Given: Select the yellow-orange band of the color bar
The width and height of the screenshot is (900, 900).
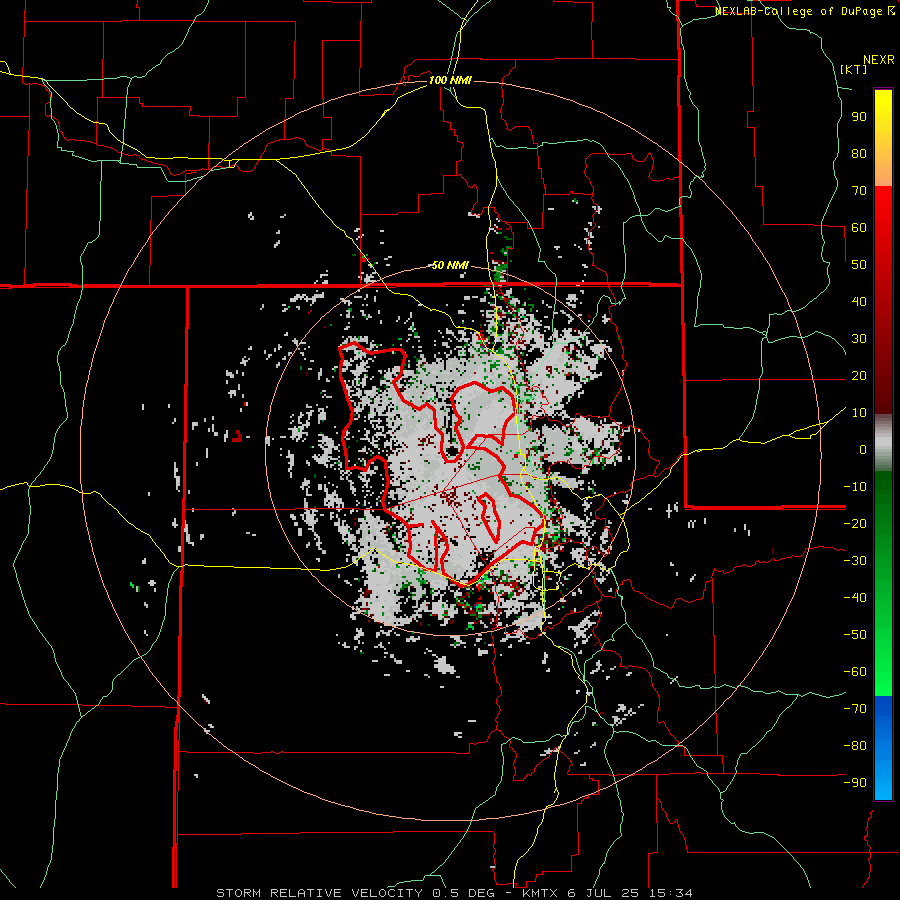Looking at the screenshot, I should (883, 138).
